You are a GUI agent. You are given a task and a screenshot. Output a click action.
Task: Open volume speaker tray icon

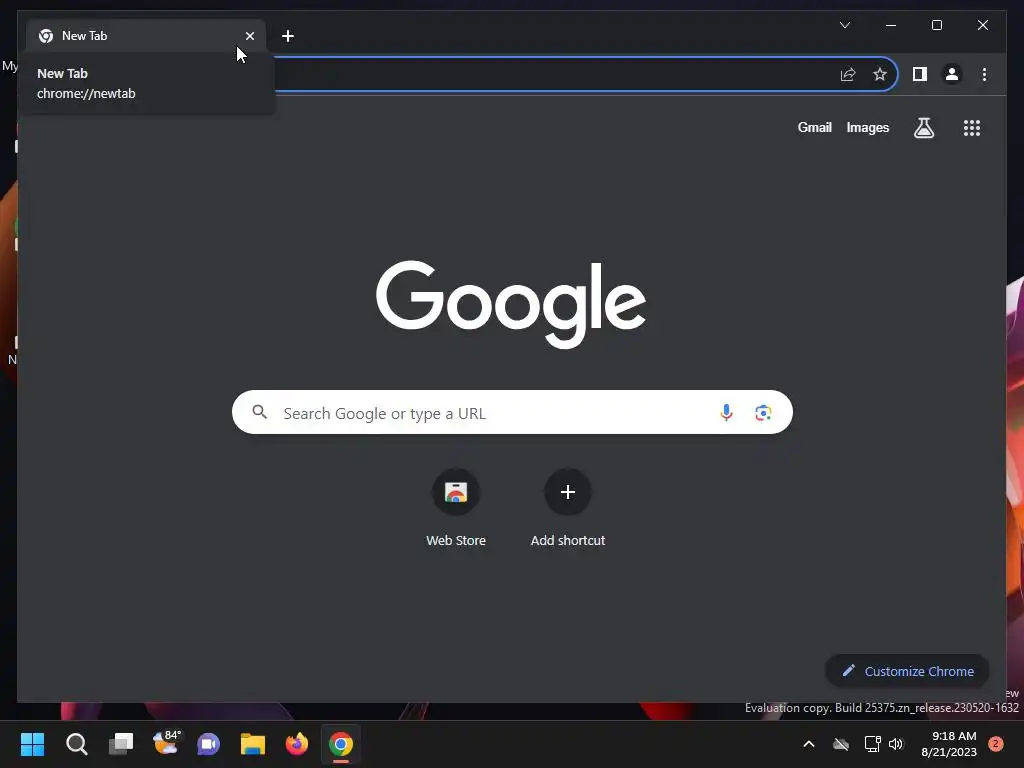coord(896,744)
